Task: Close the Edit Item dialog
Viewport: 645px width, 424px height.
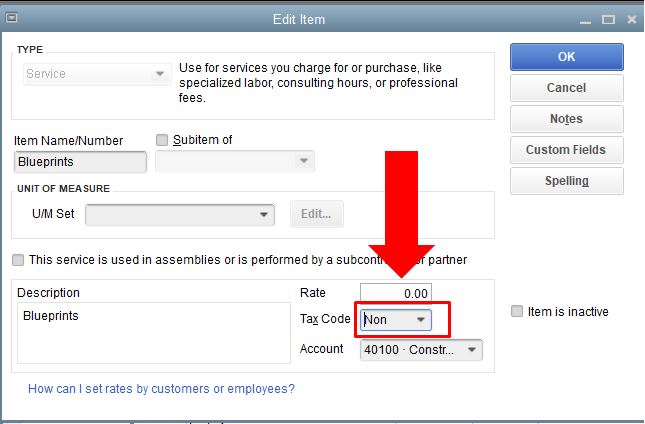Action: [x=632, y=19]
